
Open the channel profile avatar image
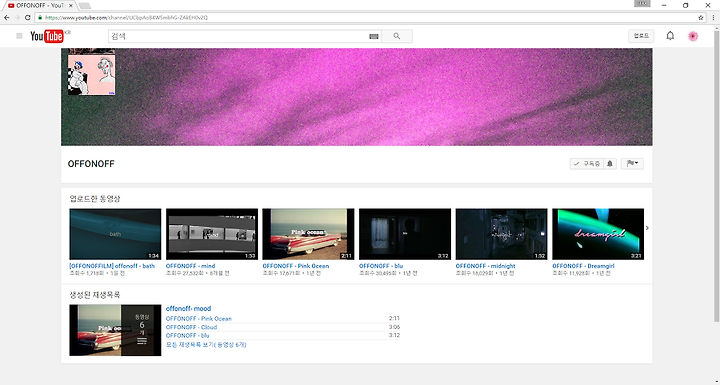click(x=91, y=74)
